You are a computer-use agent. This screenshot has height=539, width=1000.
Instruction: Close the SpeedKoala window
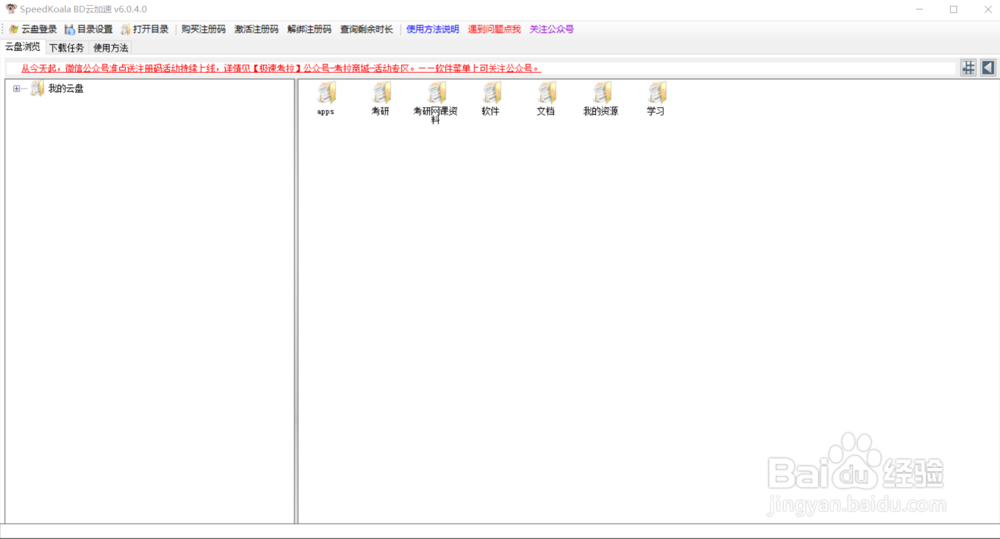click(987, 9)
